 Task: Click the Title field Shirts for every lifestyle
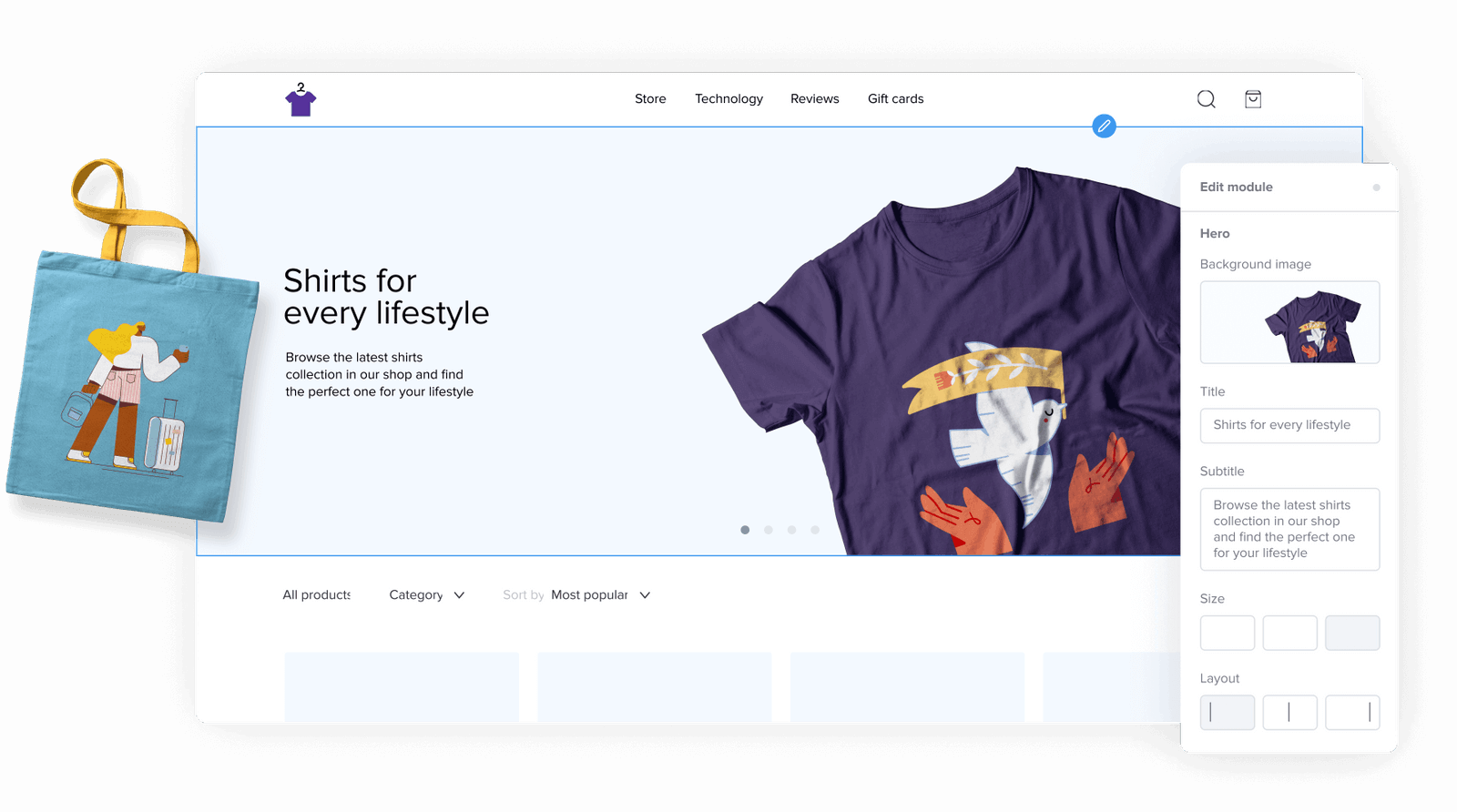(x=1289, y=425)
